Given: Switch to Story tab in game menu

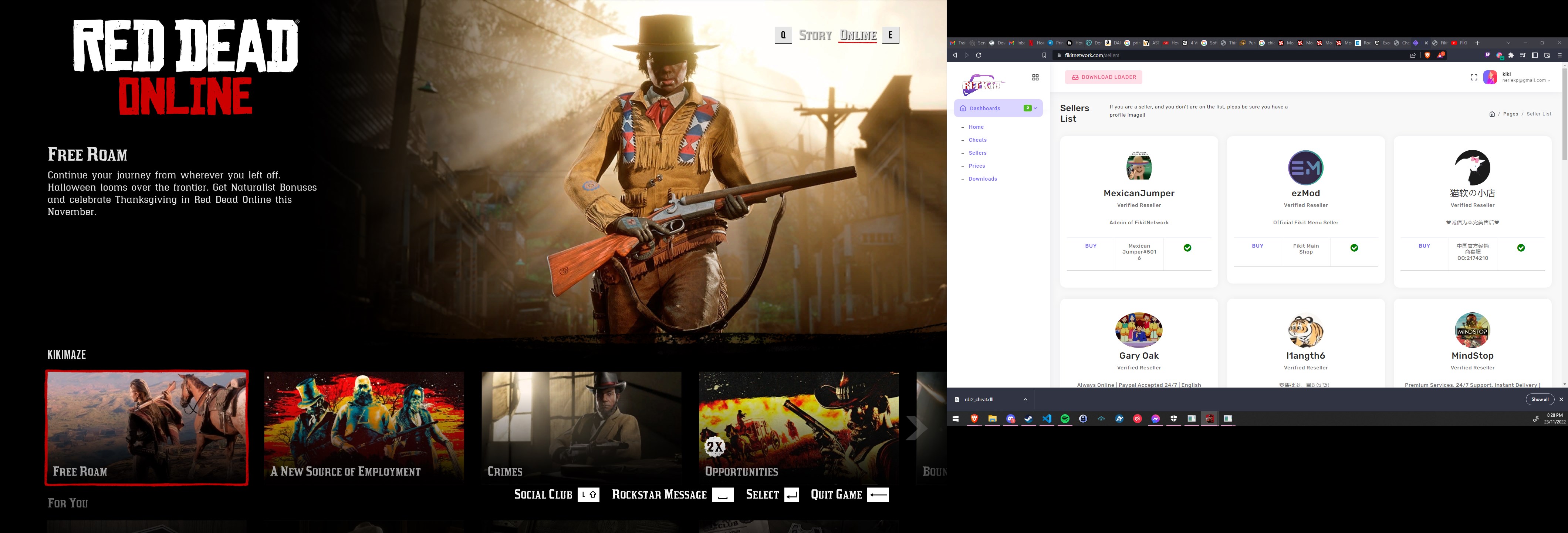Looking at the screenshot, I should 816,35.
